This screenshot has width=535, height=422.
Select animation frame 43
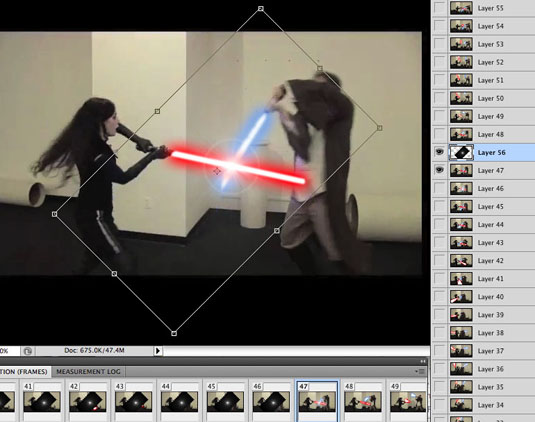tap(133, 401)
